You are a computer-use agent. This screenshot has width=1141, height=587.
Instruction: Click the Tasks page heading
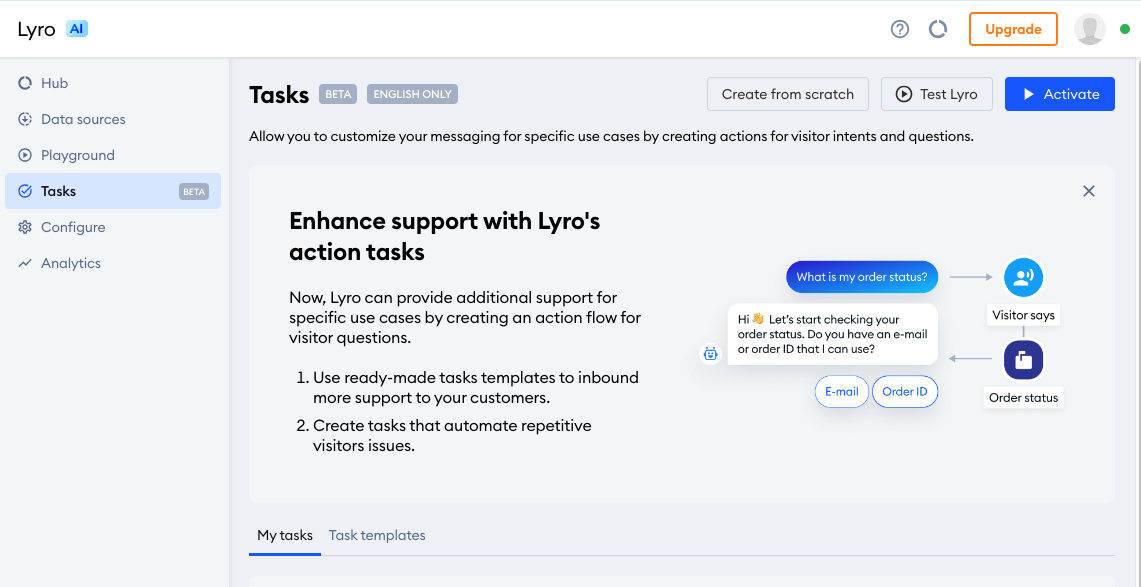pyautogui.click(x=279, y=95)
